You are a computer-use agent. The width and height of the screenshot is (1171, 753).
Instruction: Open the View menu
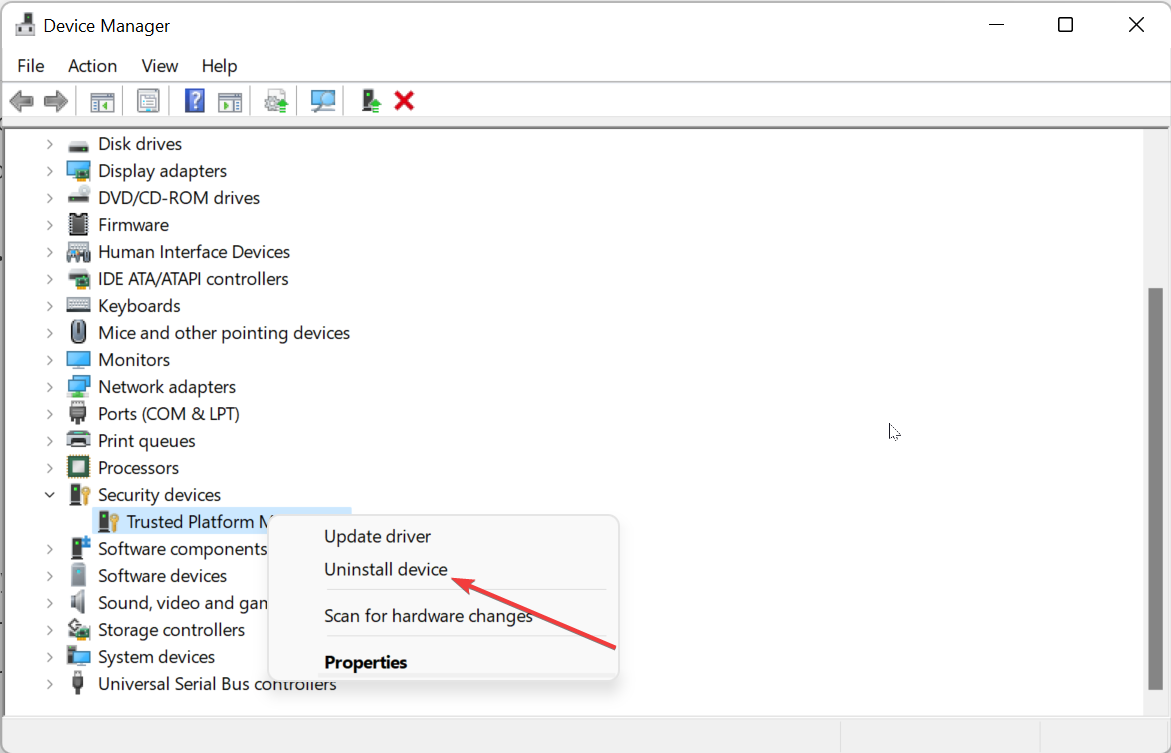click(x=160, y=66)
